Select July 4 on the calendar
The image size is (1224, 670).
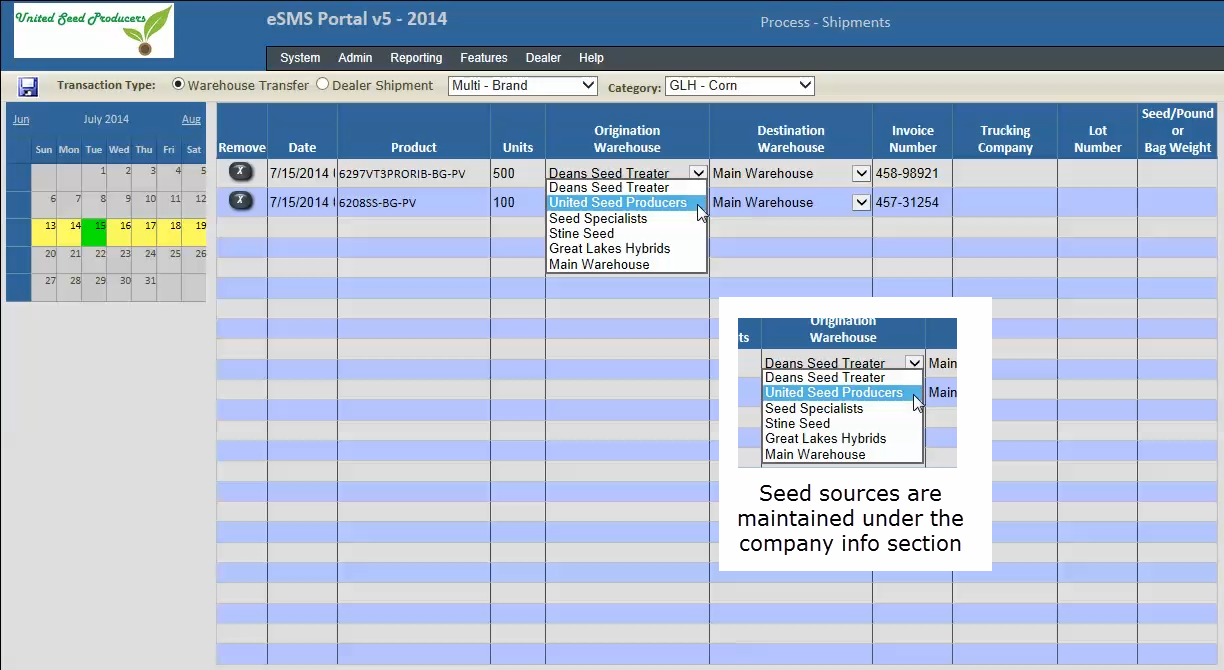tap(169, 176)
